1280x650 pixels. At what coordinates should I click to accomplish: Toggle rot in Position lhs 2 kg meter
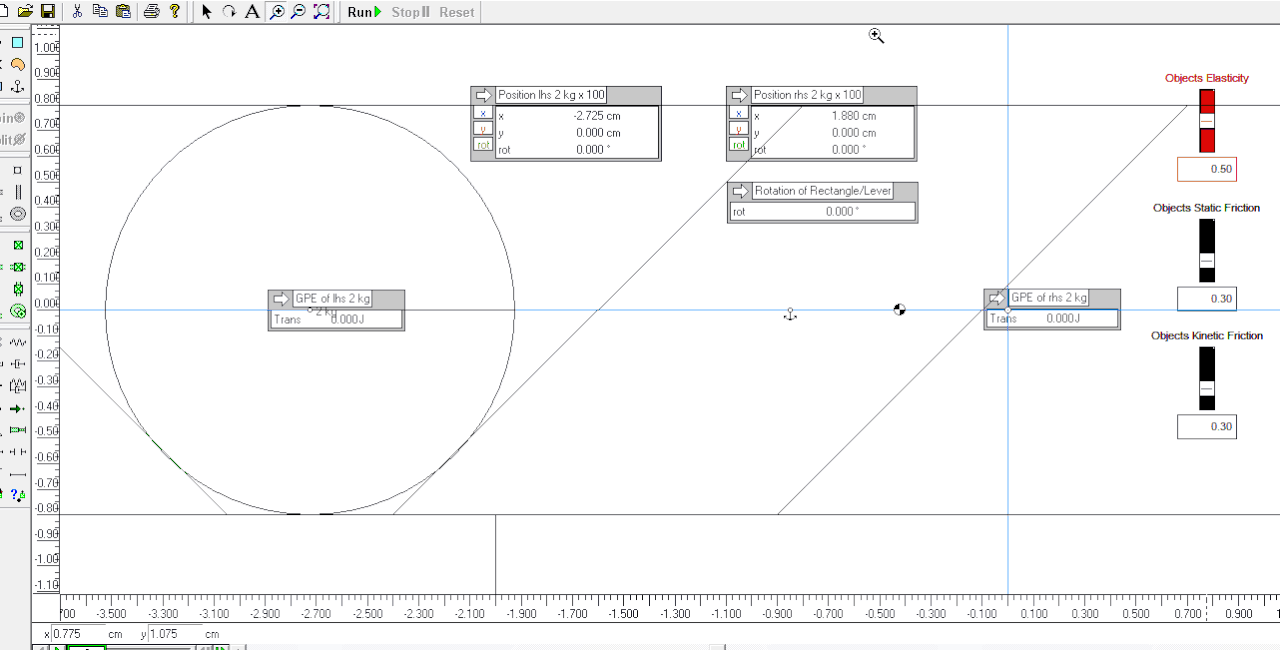click(483, 145)
